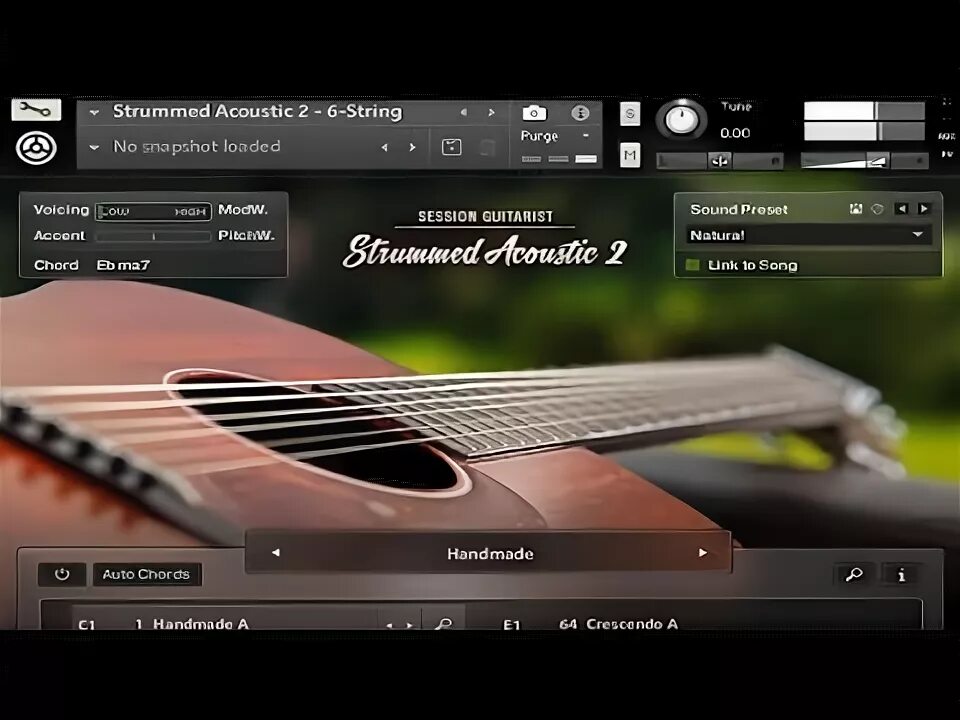Click the master volume slider

pyautogui.click(x=865, y=161)
